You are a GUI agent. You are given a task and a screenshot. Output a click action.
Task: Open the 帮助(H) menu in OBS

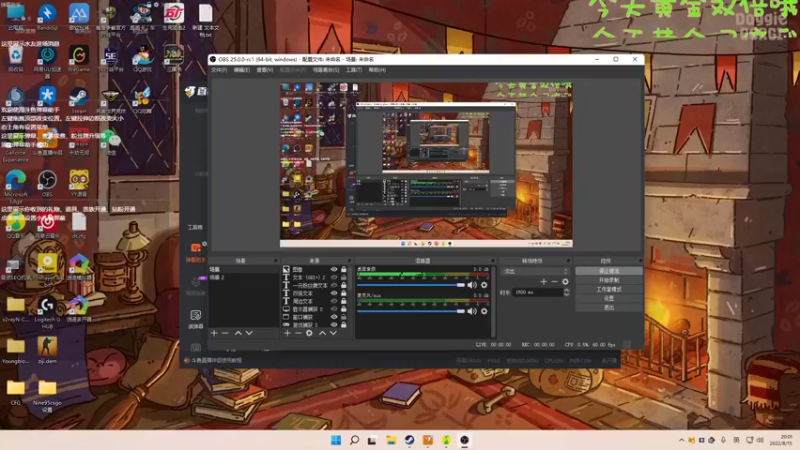click(x=377, y=70)
